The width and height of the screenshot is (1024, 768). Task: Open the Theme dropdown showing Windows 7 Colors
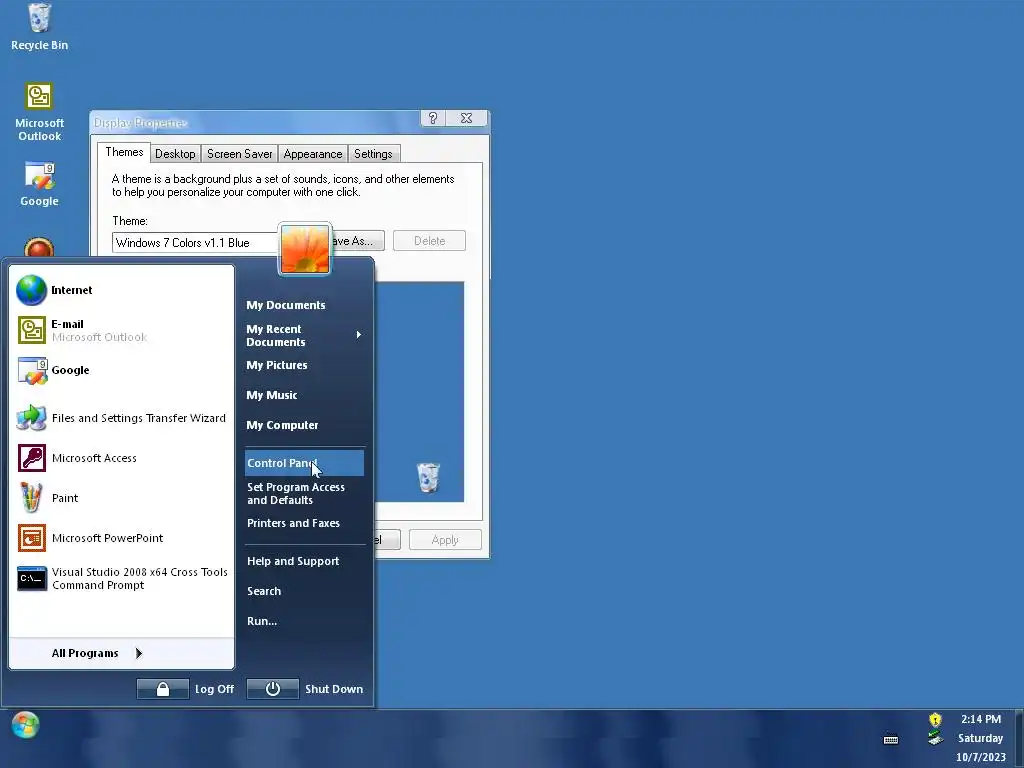(196, 242)
